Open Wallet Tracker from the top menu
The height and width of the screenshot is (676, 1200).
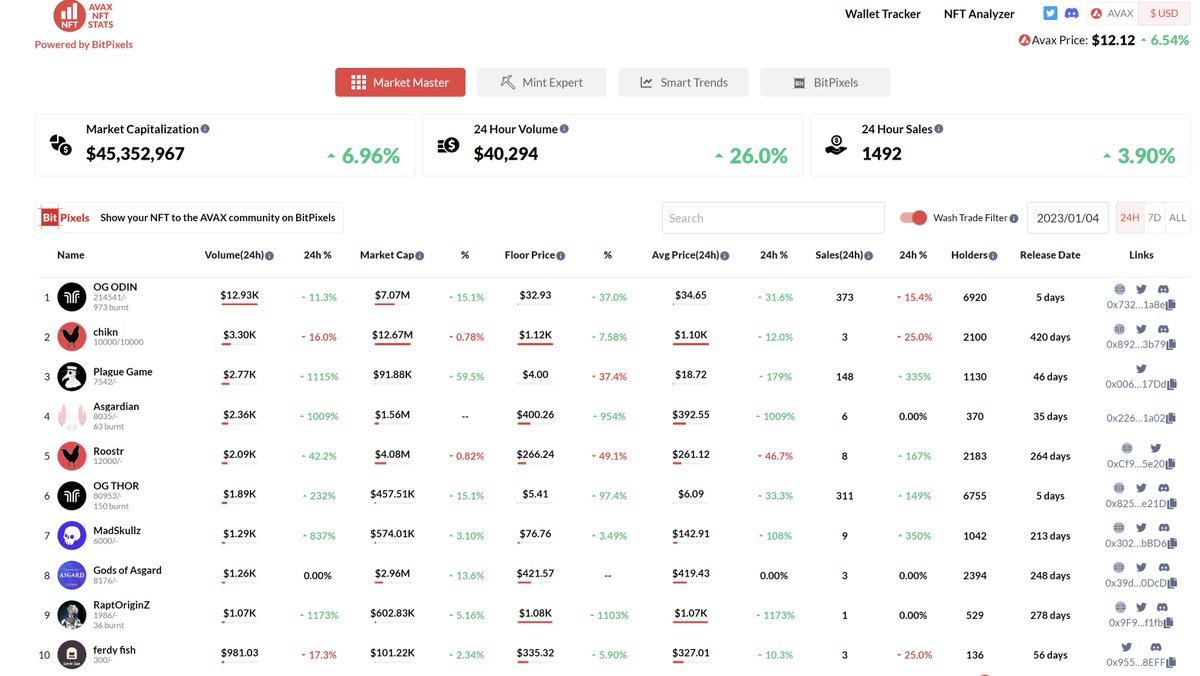click(883, 14)
